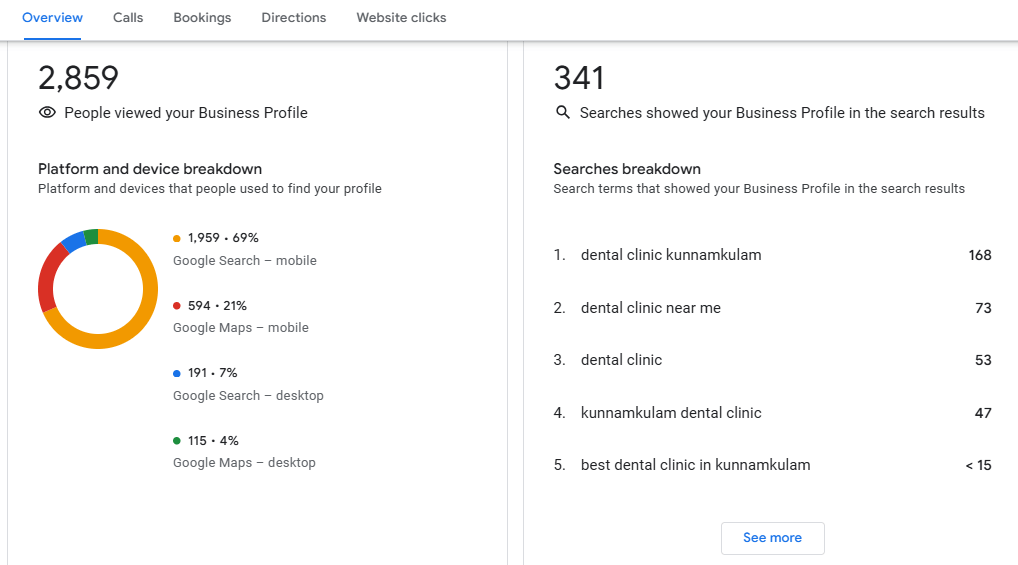Click the eye icon beside profile views

(x=47, y=113)
